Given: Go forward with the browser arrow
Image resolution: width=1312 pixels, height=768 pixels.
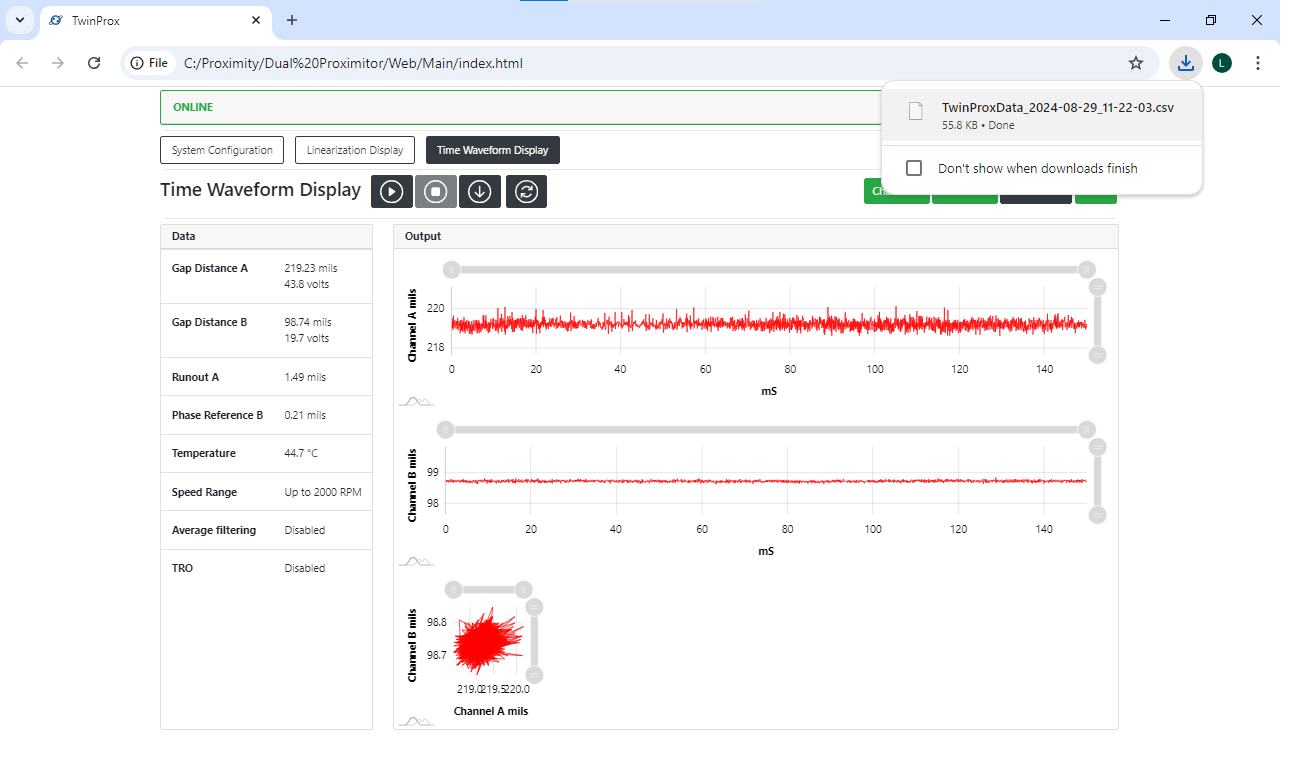Looking at the screenshot, I should pos(58,63).
